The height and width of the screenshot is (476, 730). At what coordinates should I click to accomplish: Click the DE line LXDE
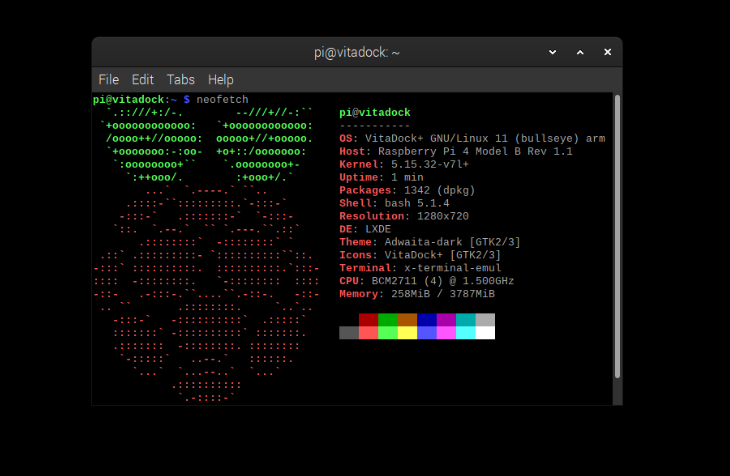(365, 229)
